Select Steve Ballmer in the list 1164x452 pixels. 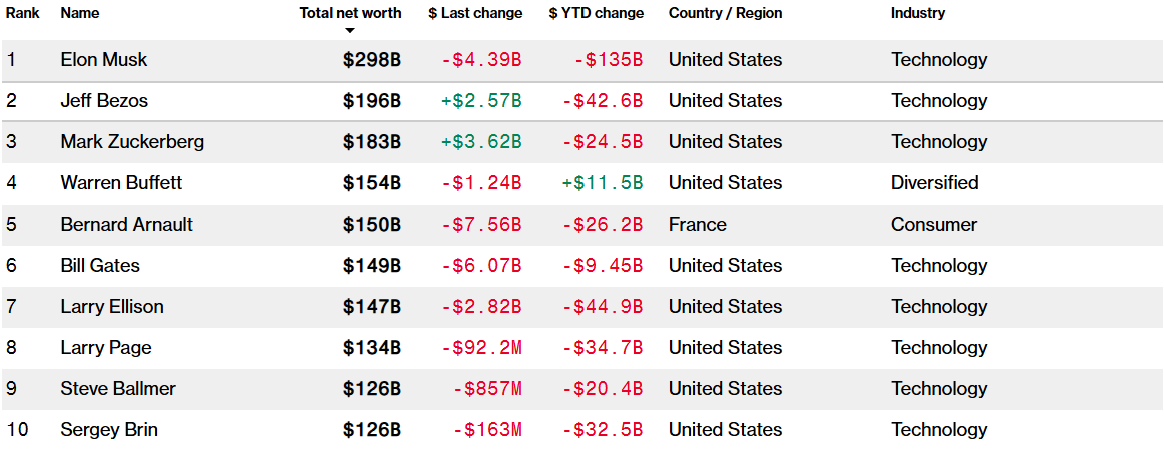[x=118, y=389]
